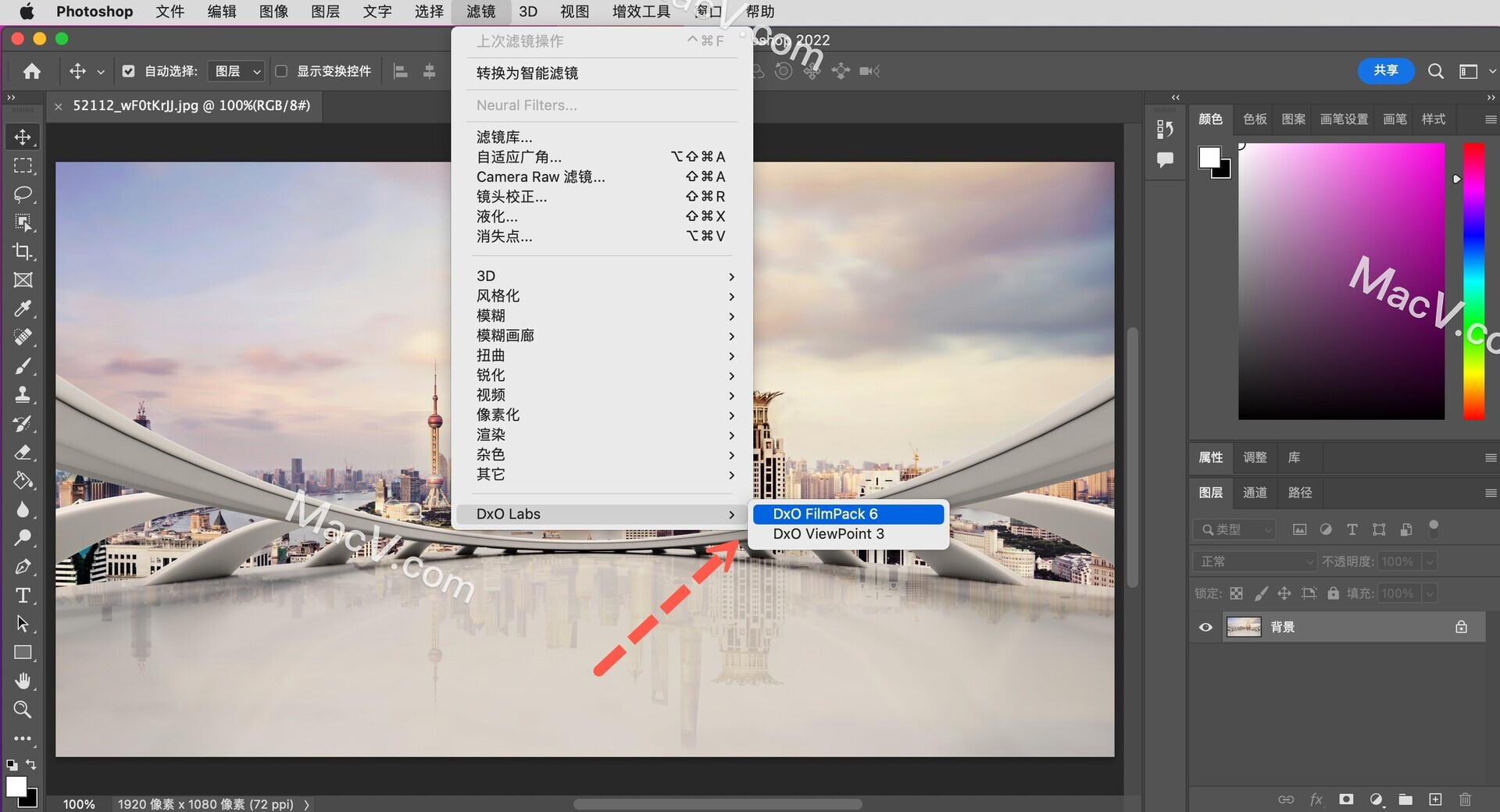Select the Object Selection tool
This screenshot has height=812, width=1500.
23,223
